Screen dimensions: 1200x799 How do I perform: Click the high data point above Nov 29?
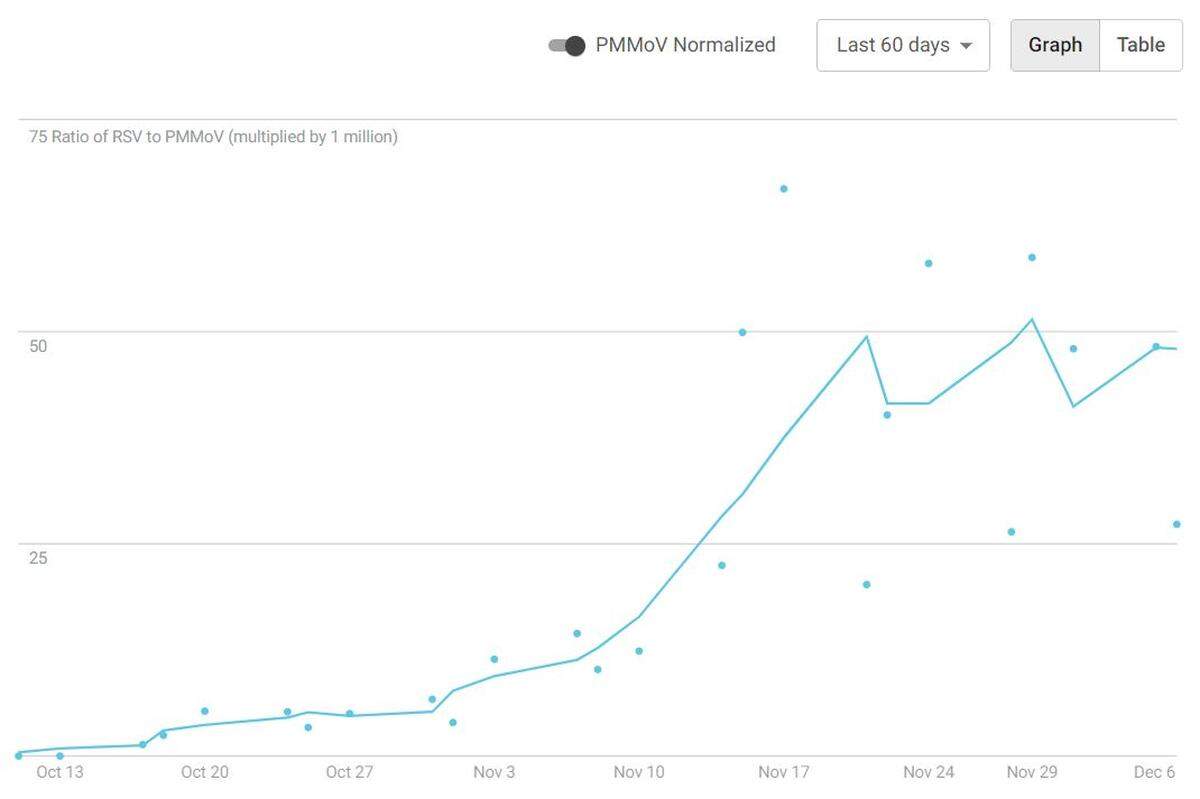[1032, 258]
